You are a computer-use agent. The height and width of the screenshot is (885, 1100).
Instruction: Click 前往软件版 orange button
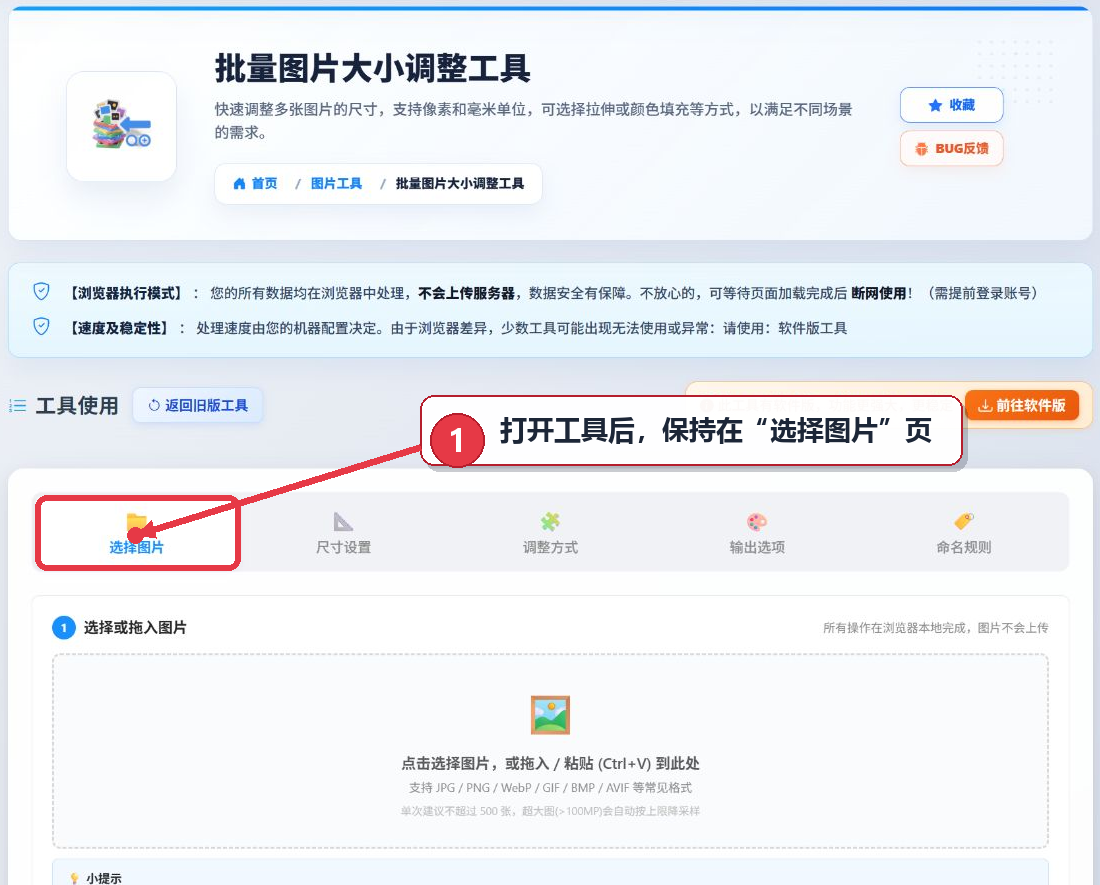(x=1022, y=405)
